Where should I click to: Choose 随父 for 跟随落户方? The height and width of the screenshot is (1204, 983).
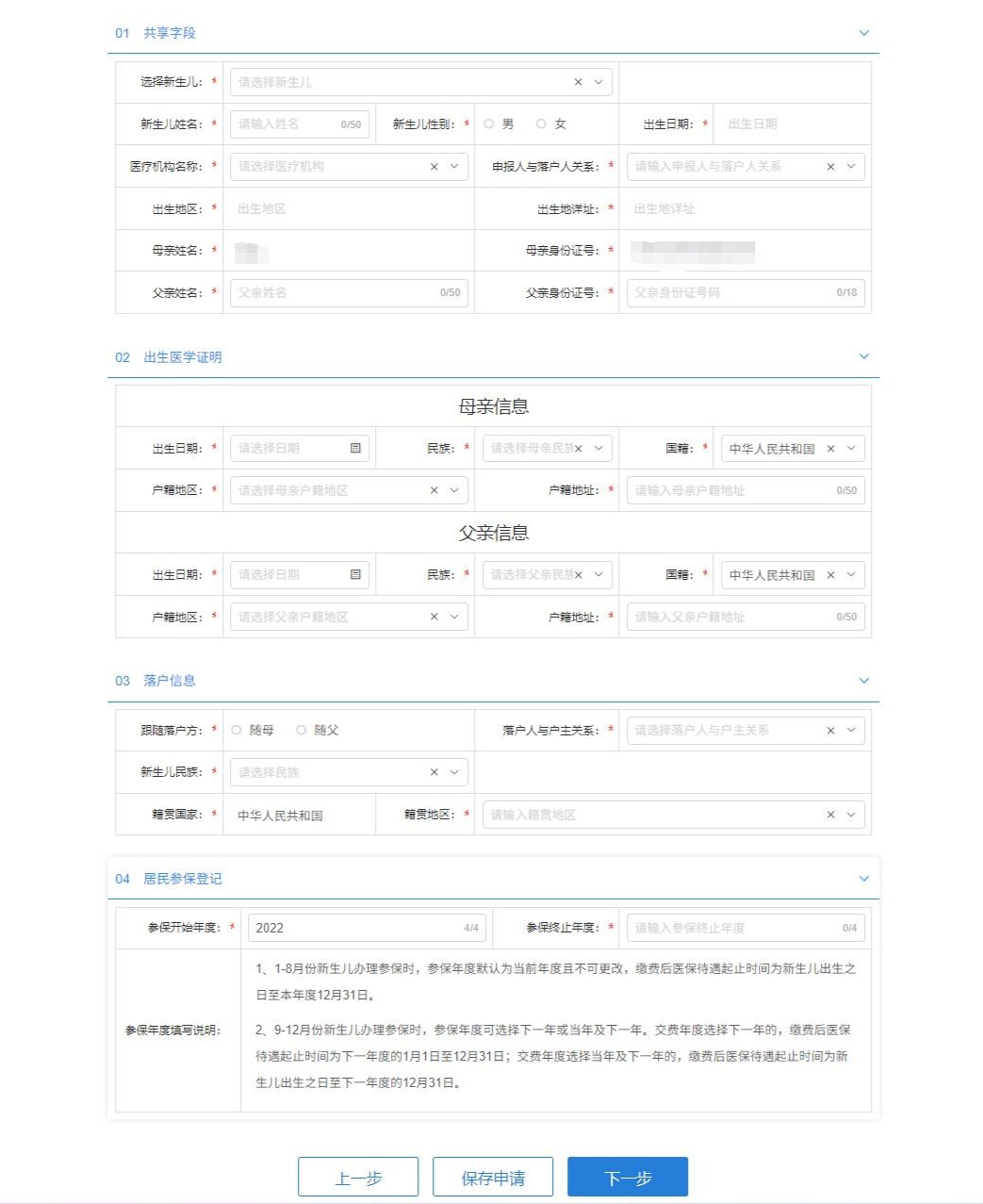[302, 731]
